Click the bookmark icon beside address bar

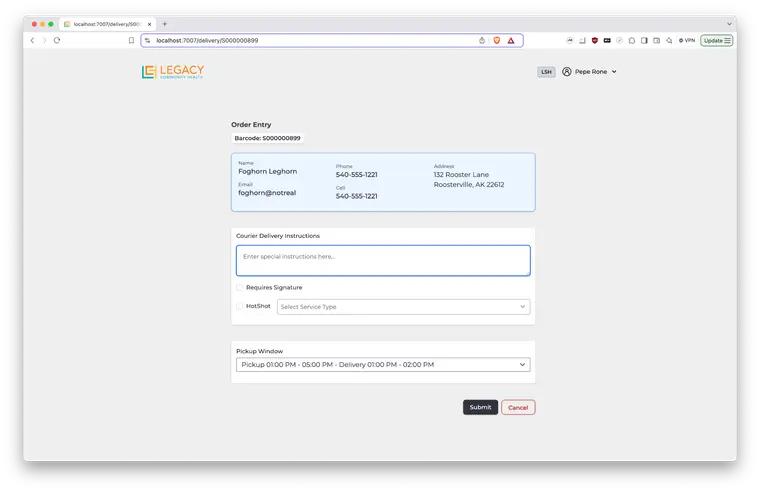pyautogui.click(x=131, y=40)
